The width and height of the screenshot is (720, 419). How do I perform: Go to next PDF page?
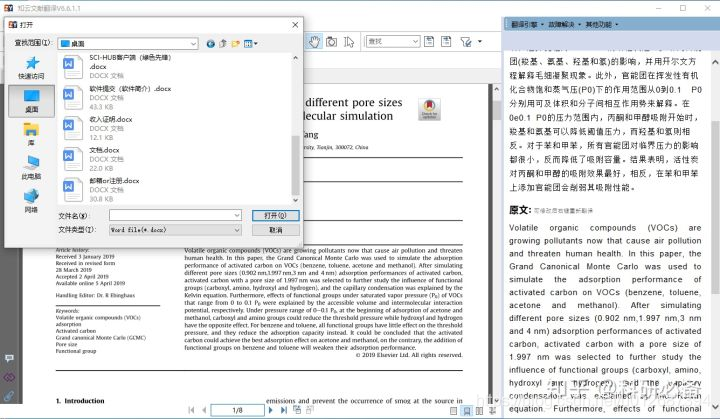[x=270, y=410]
